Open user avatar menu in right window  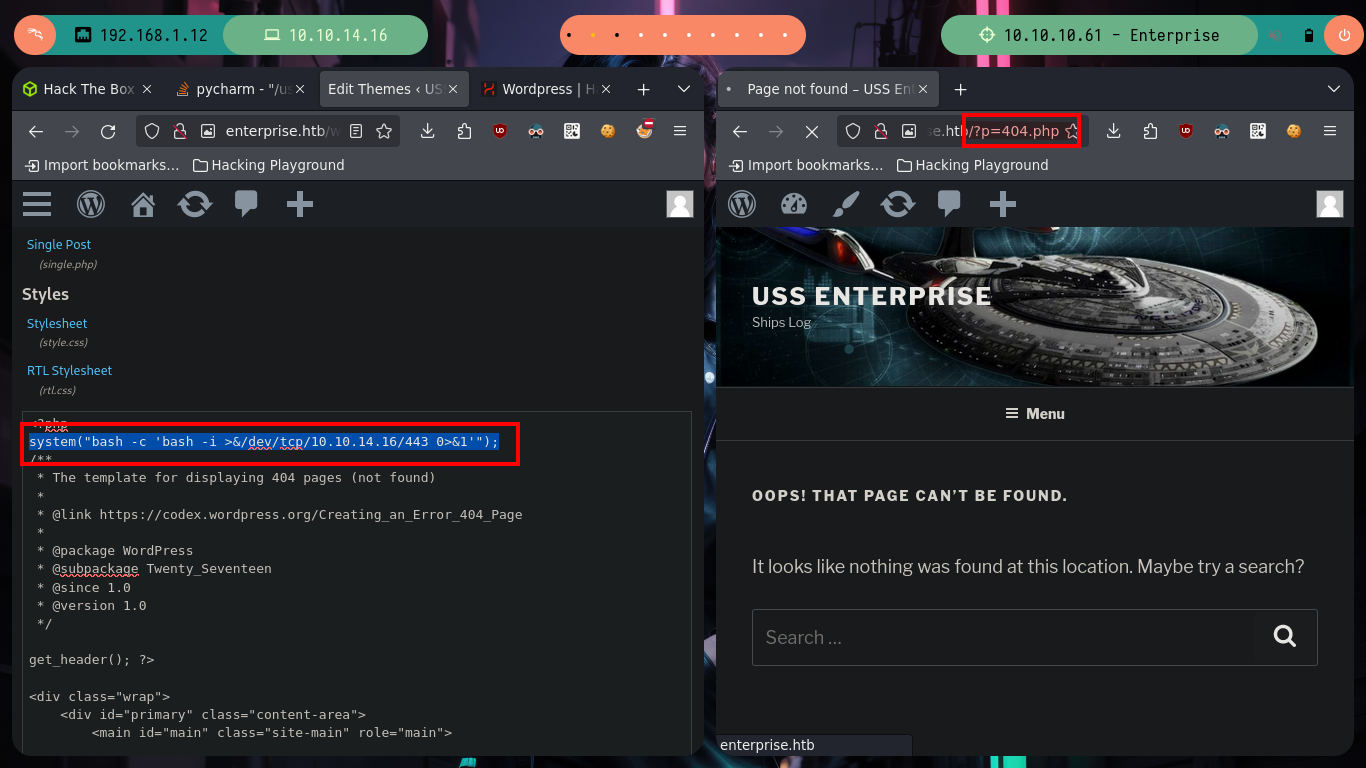tap(1330, 204)
